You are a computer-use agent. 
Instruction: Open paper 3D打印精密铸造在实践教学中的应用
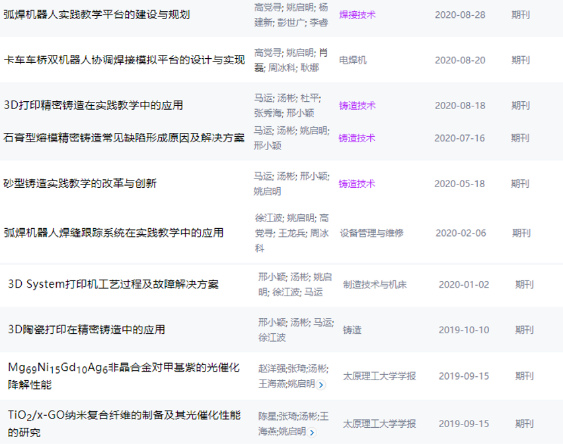pos(93,105)
